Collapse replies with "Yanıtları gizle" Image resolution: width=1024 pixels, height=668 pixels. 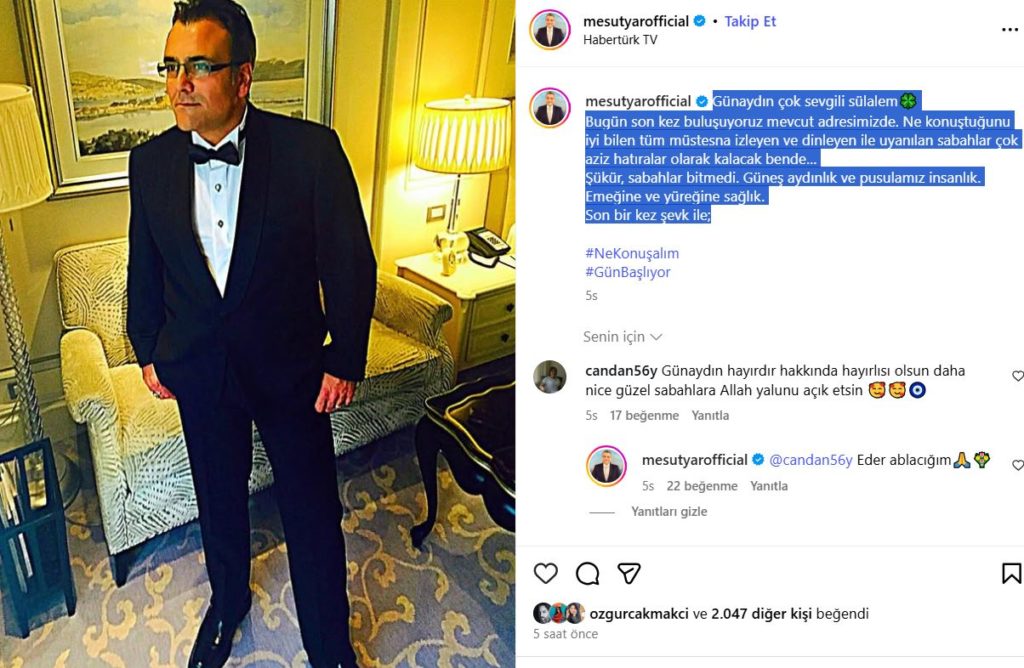(668, 511)
